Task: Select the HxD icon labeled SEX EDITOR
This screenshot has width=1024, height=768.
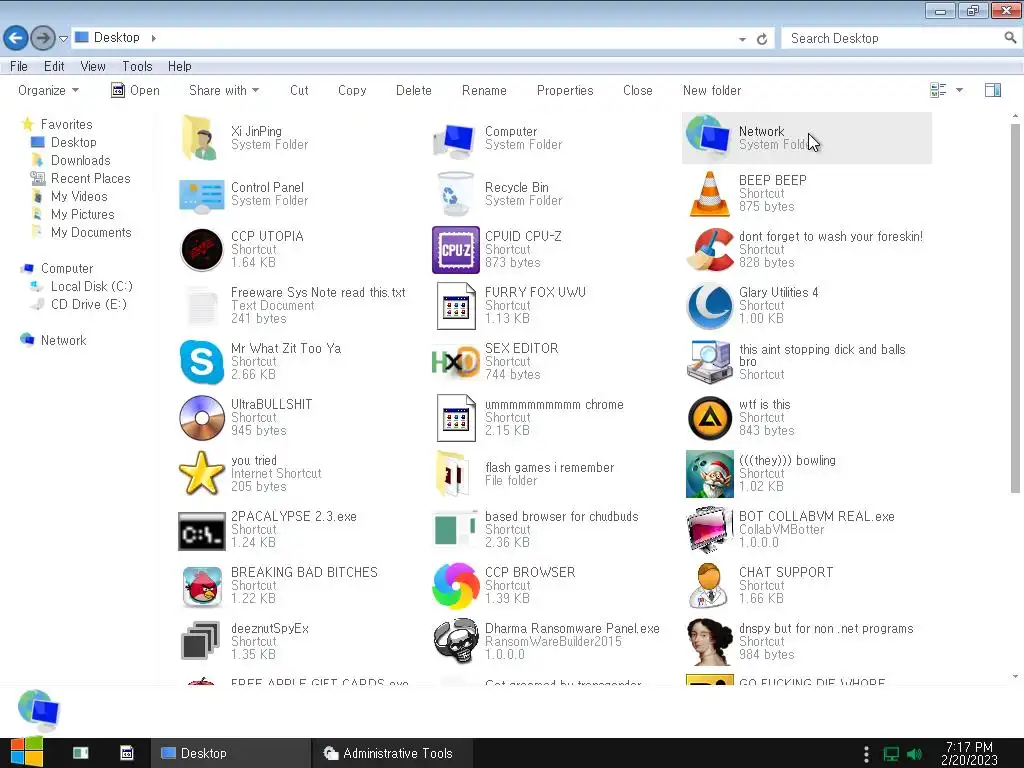Action: 455,362
